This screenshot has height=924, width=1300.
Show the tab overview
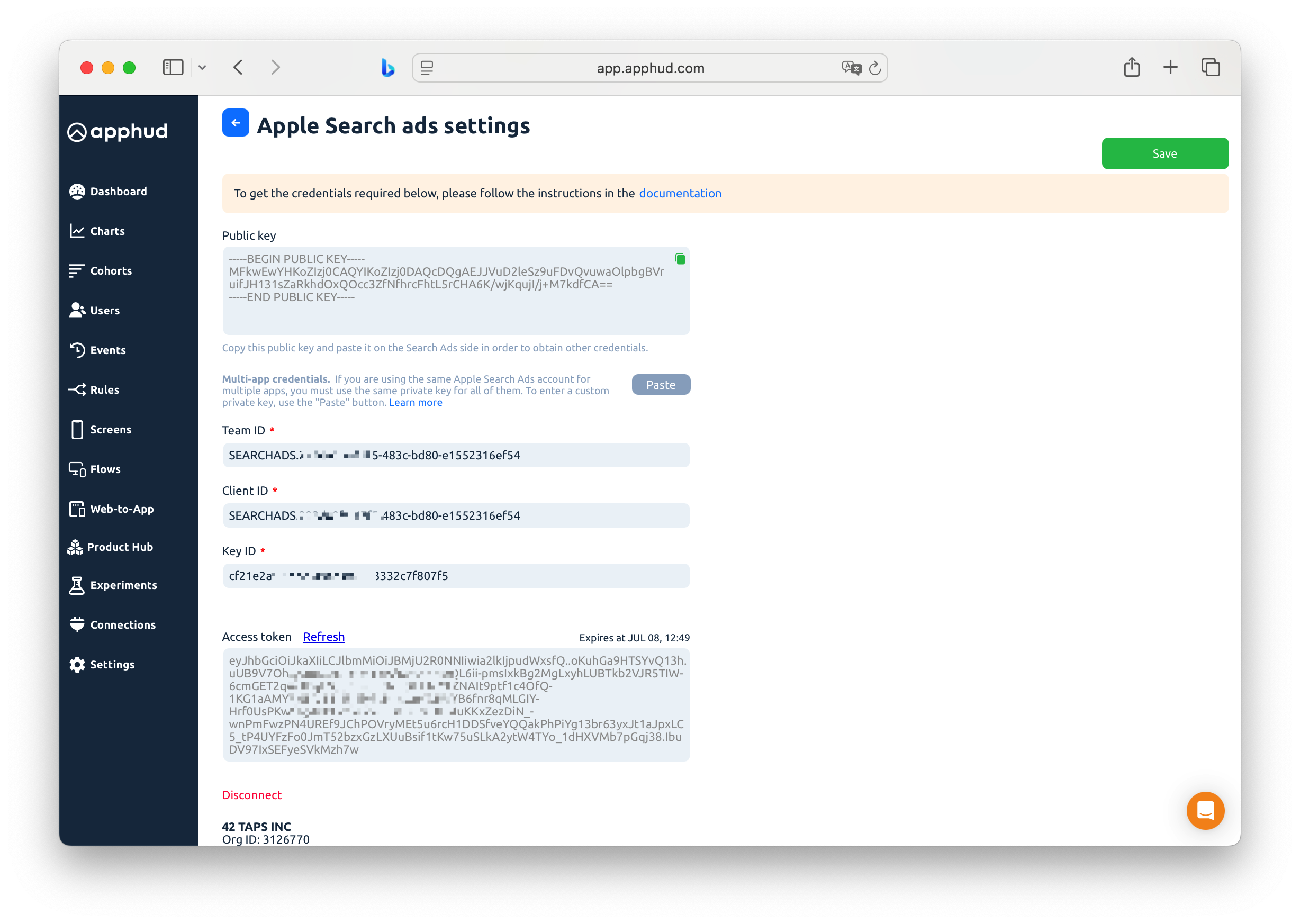point(1210,68)
